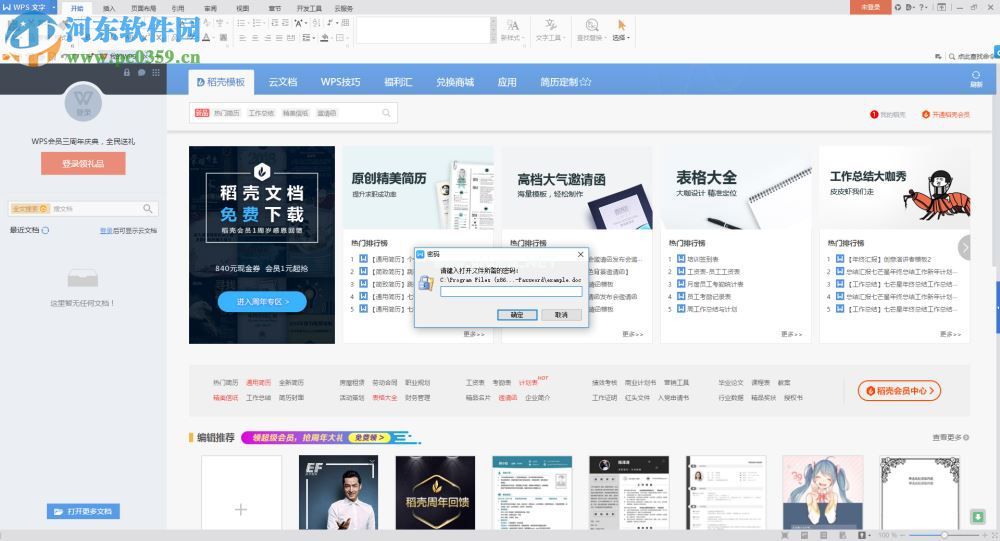Open the 稻壳文档免费下载 banner
This screenshot has width=1000, height=541.
[x=262, y=245]
